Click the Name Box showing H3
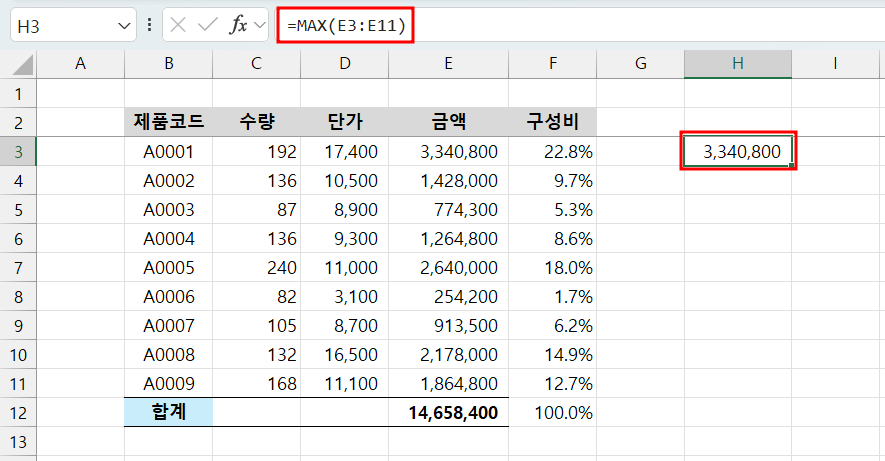885x461 pixels. coord(73,25)
